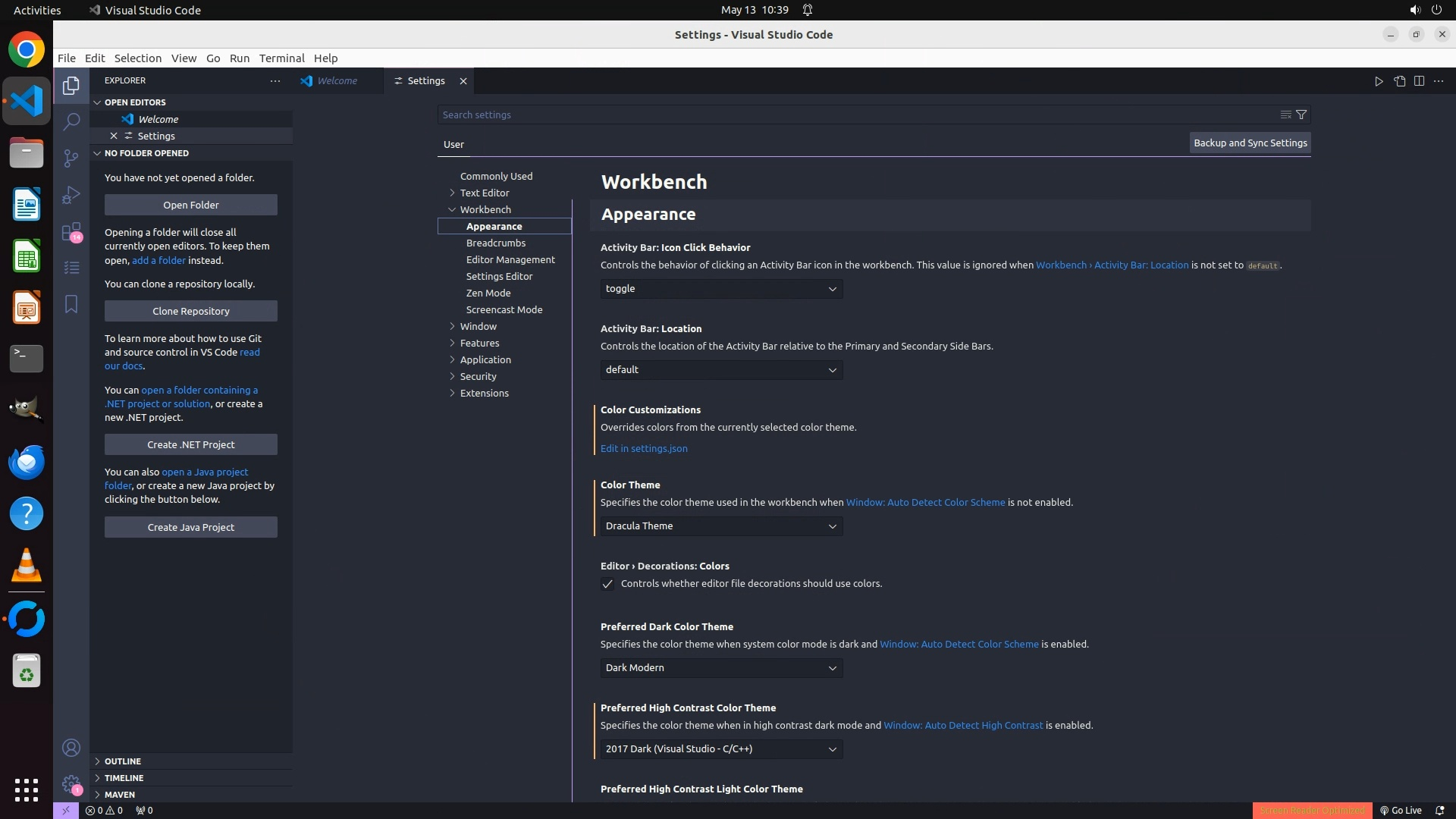The height and width of the screenshot is (819, 1456).
Task: Expand the OUTLINE section in Explorer
Action: (x=122, y=761)
